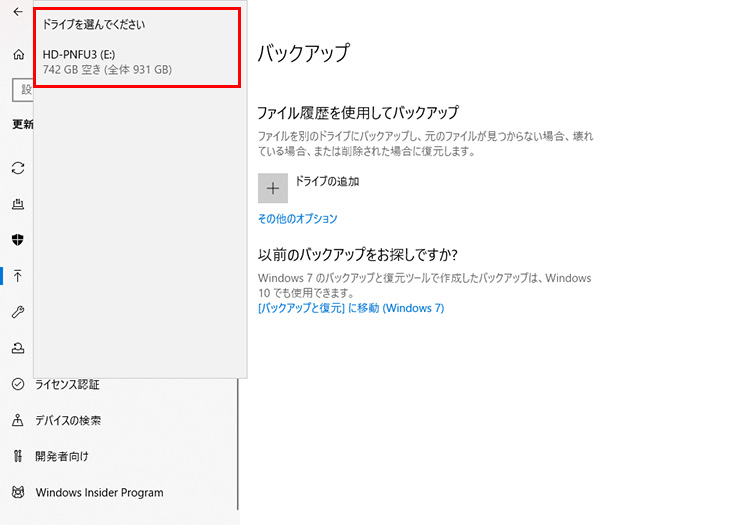Click the back arrow in Settings

tap(17, 12)
